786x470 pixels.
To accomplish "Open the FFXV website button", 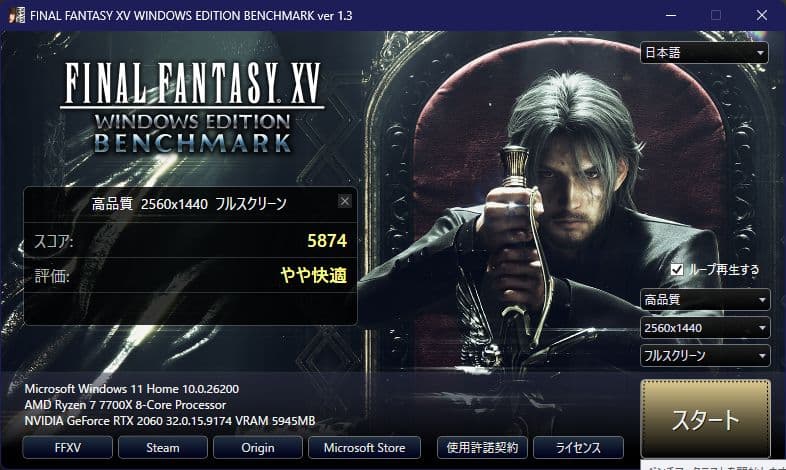I will [67, 447].
